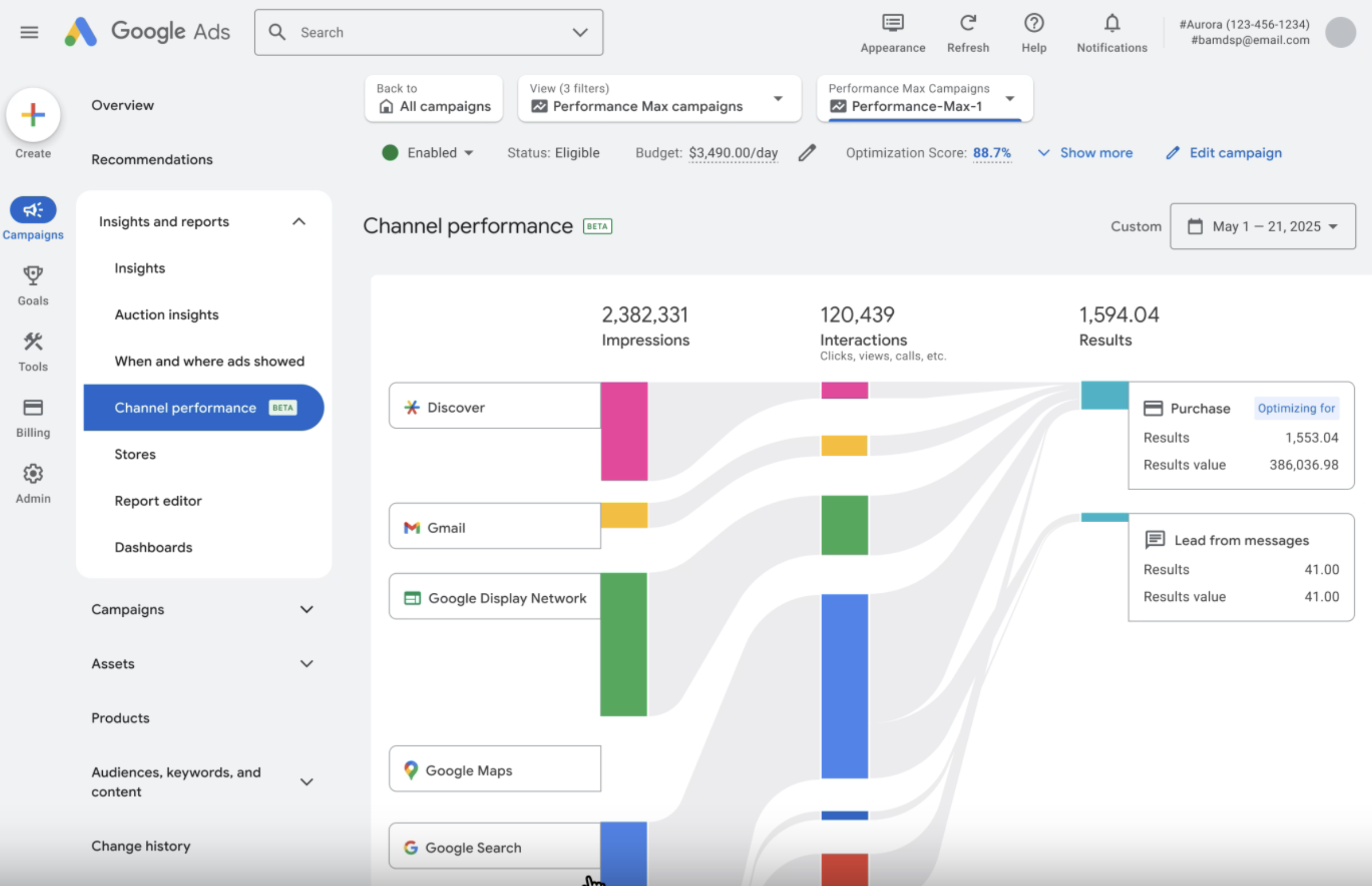Click the Google Display Network icon
This screenshot has height=886, width=1372.
point(412,599)
